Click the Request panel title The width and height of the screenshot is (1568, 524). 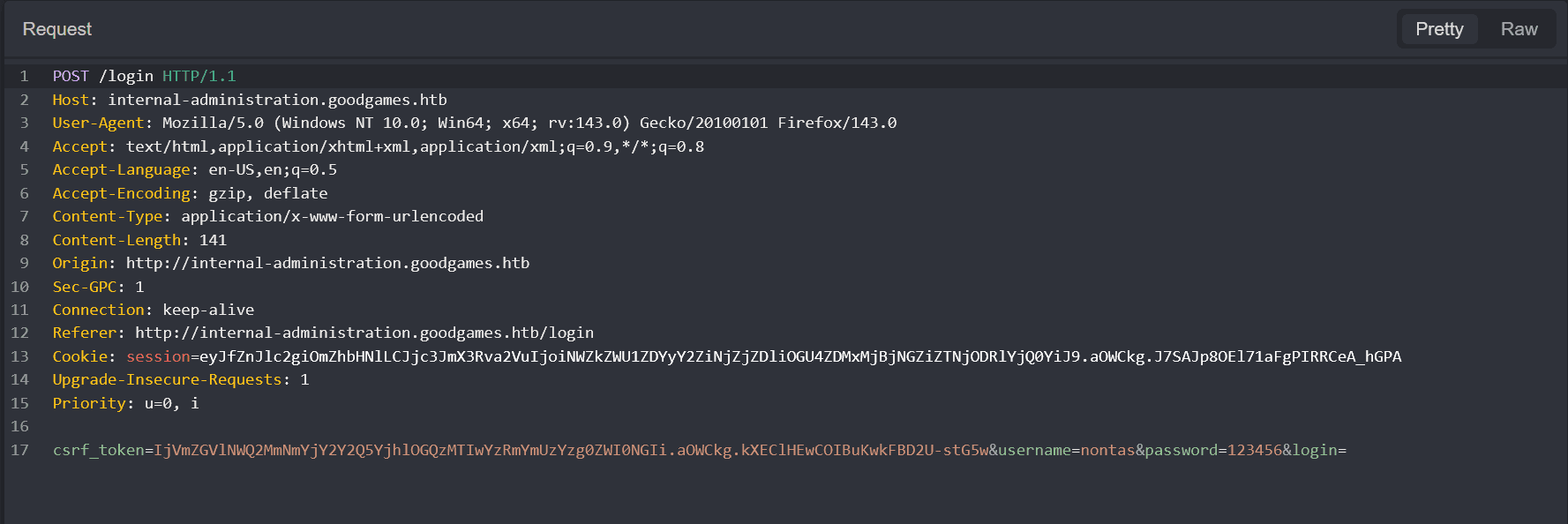click(x=57, y=29)
